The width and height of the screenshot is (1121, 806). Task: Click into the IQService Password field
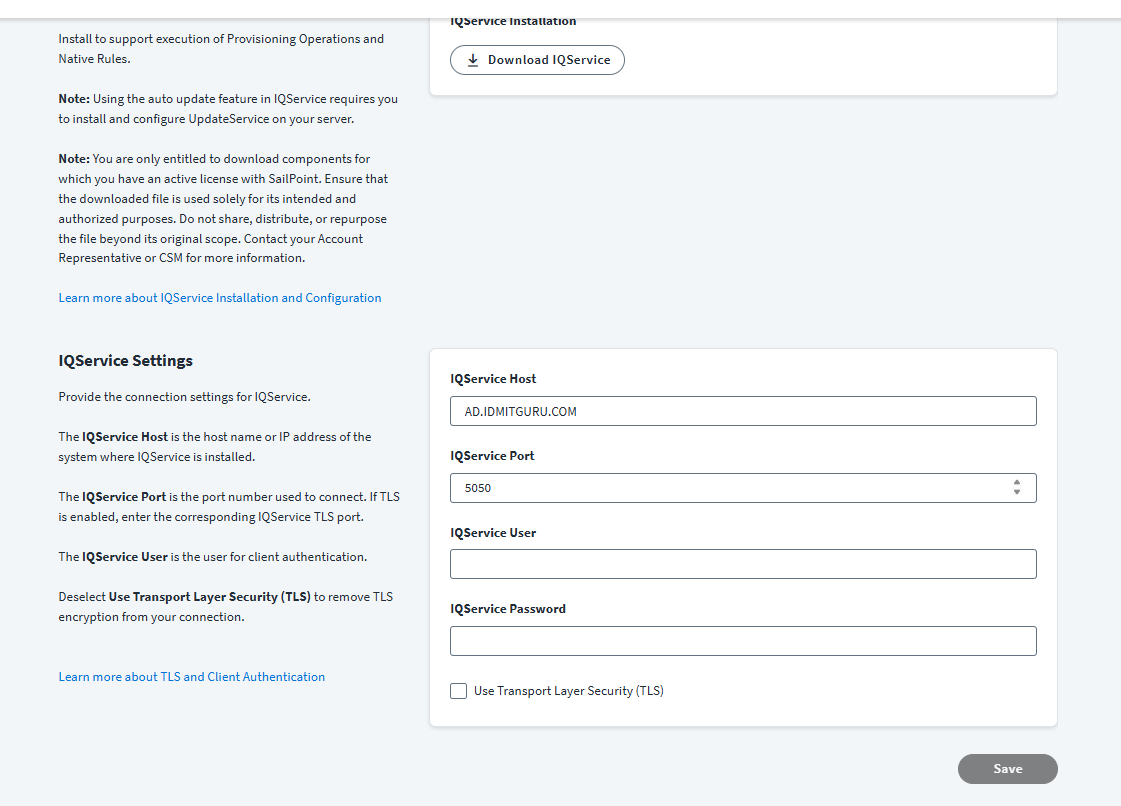pyautogui.click(x=743, y=641)
